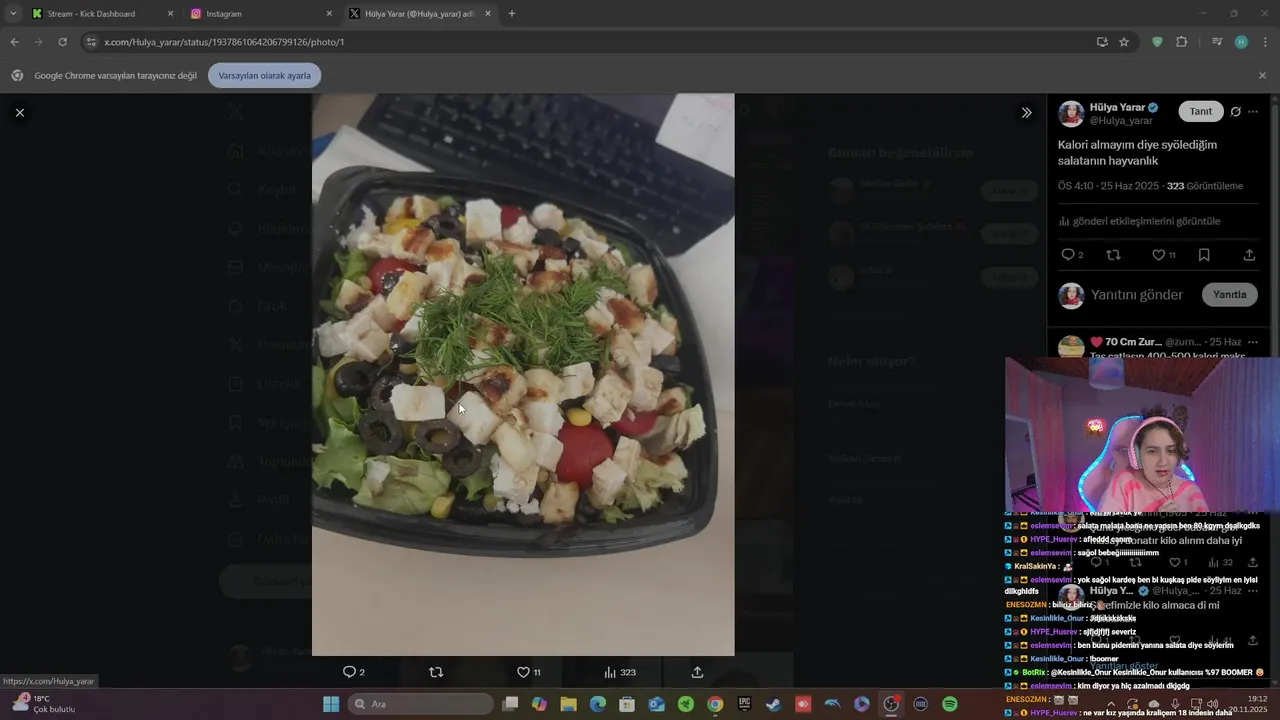Screen dimensions: 1280x720
Task: Go back in the browser
Action: point(14,42)
